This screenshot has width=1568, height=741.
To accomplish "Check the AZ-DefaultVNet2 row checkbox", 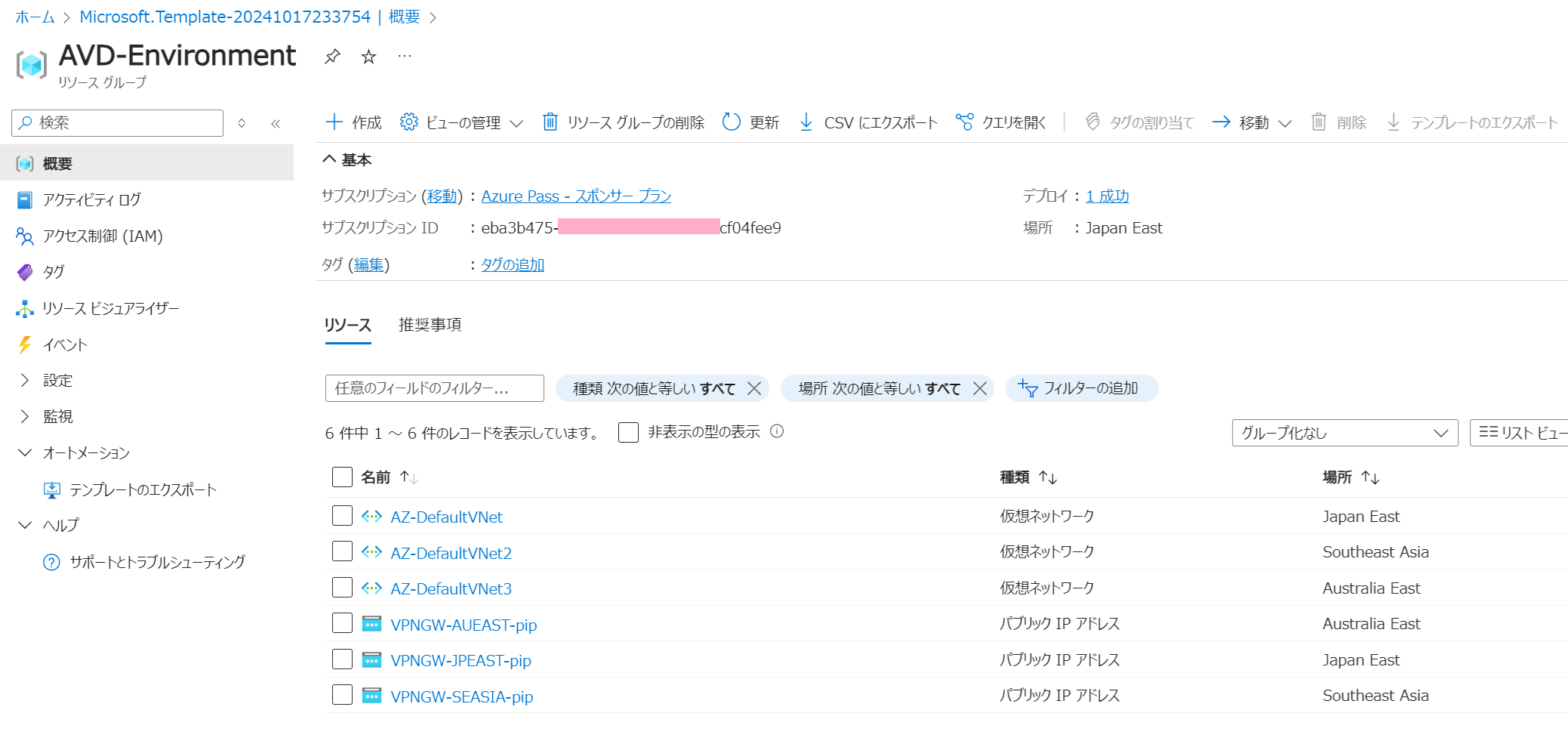I will click(342, 551).
